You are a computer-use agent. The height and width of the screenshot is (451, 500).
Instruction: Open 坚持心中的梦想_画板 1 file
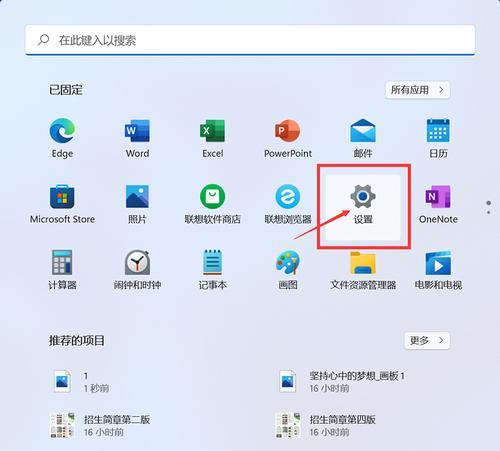point(342,382)
